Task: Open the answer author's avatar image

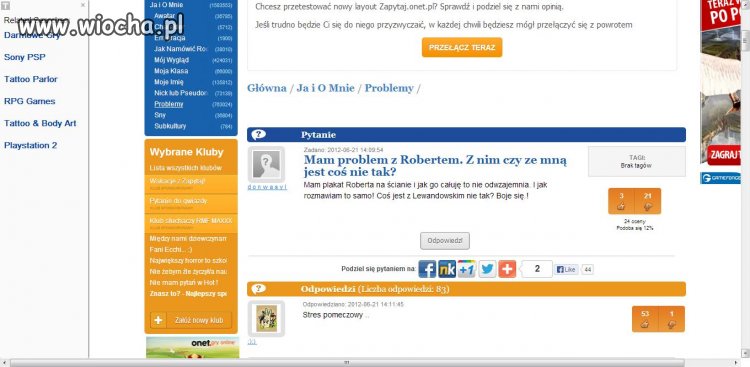Action: pyautogui.click(x=266, y=319)
